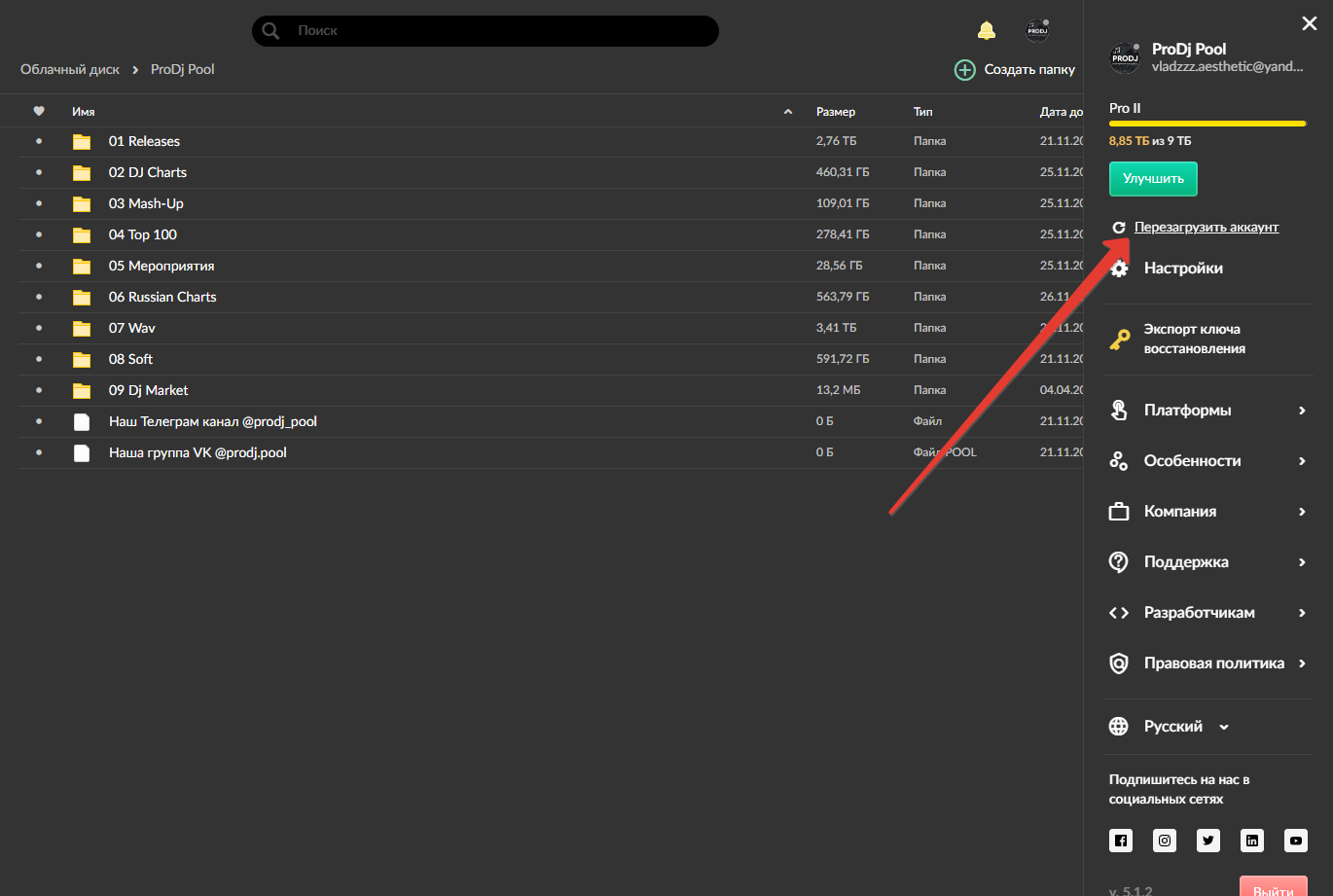Click the Settings gear icon
The width and height of the screenshot is (1333, 896).
(1119, 269)
